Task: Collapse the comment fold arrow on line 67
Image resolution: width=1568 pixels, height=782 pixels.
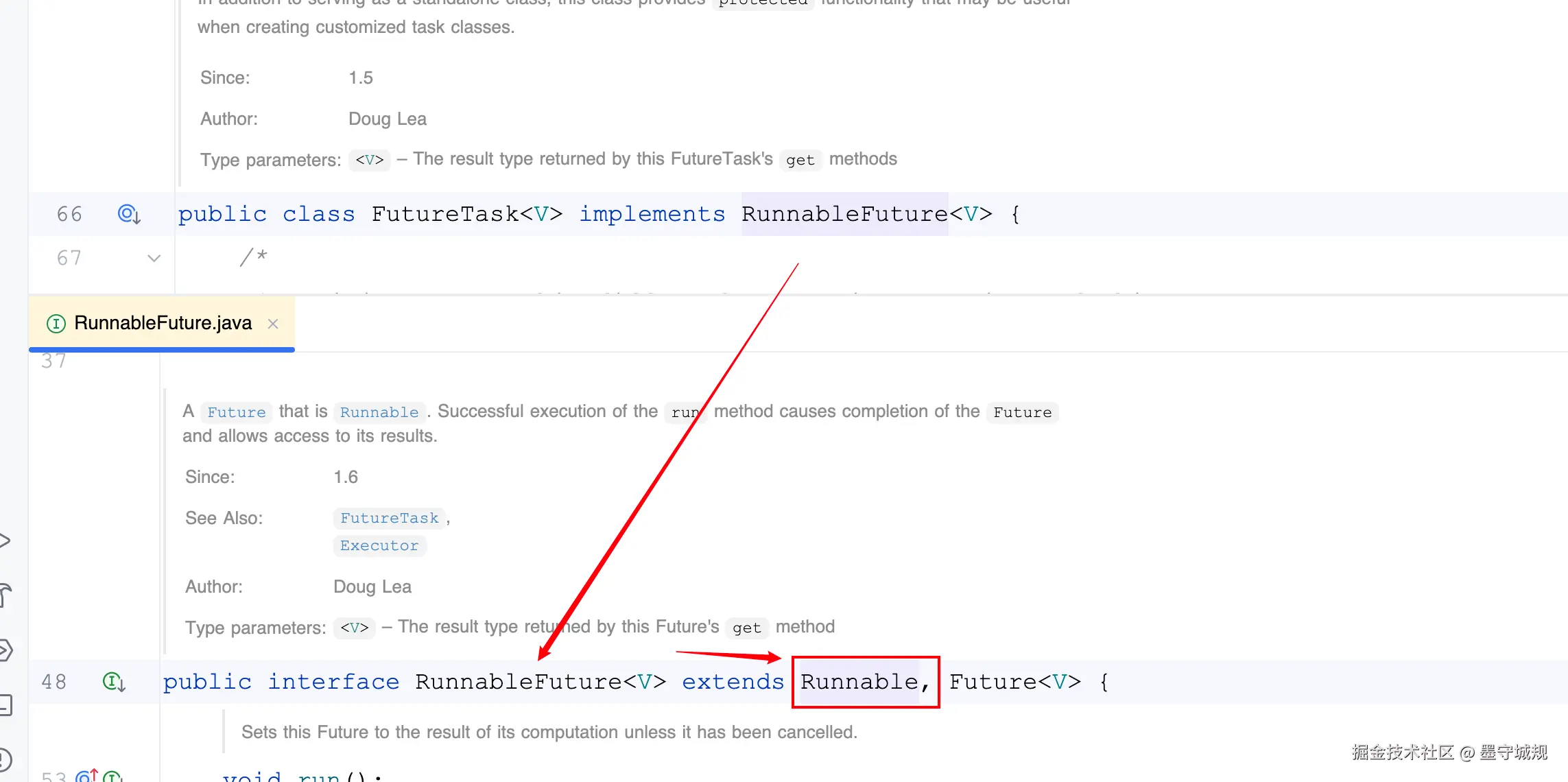Action: pyautogui.click(x=154, y=259)
